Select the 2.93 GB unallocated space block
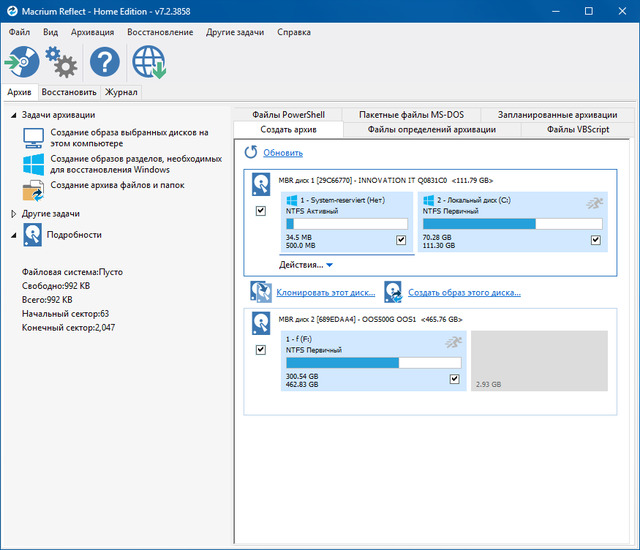640x550 pixels. [x=538, y=361]
